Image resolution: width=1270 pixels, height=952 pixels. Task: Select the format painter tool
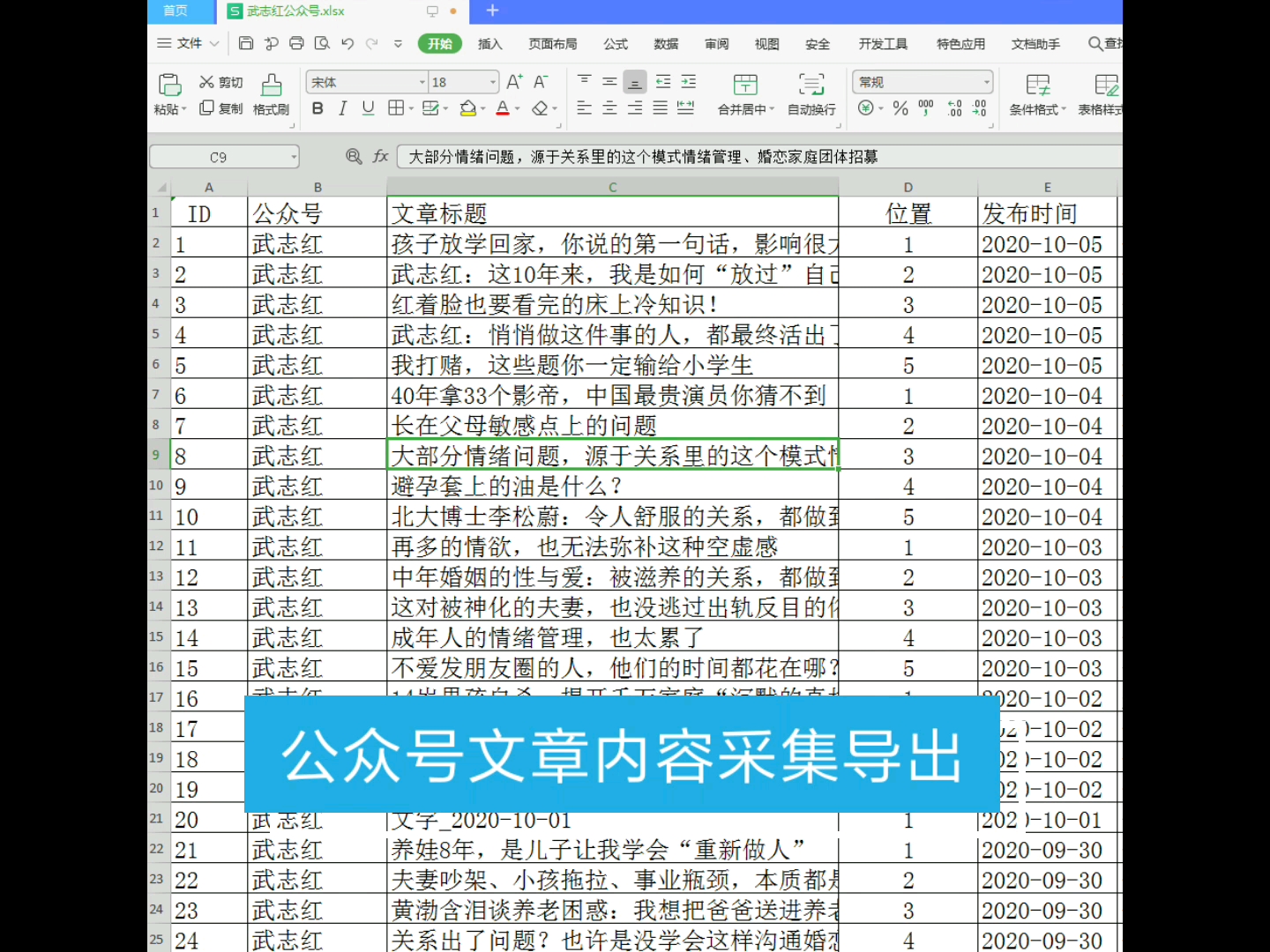coord(271,93)
